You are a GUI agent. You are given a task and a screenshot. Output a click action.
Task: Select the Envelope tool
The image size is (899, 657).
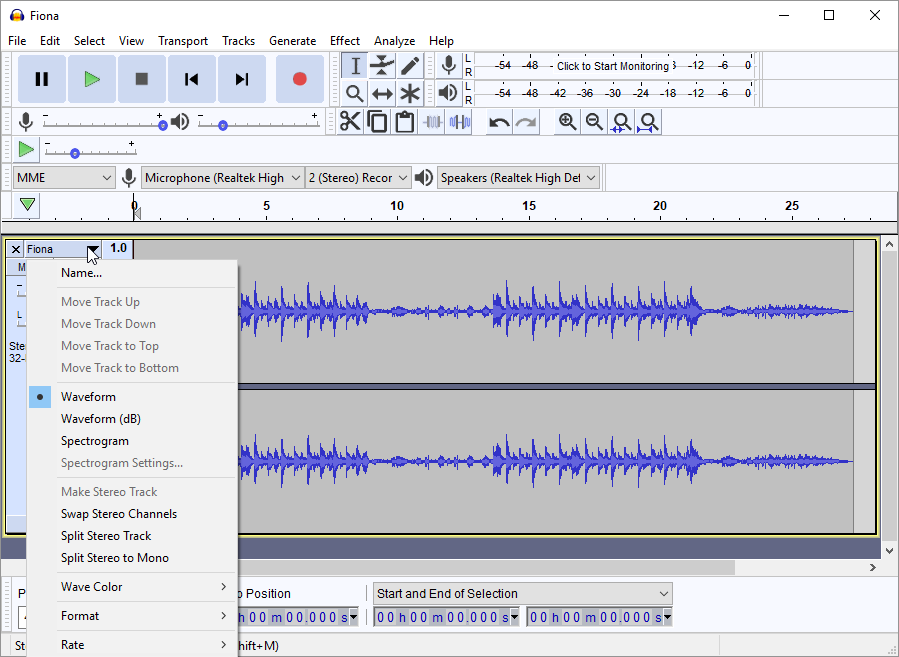tap(382, 66)
